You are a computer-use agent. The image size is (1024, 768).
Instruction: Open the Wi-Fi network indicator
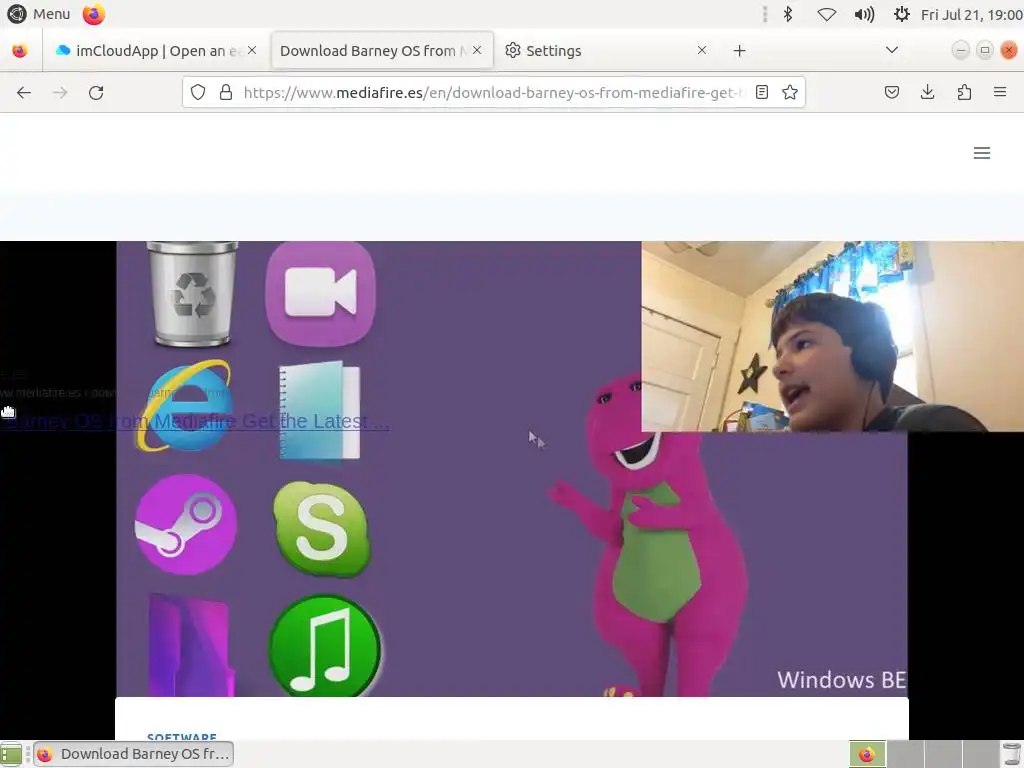pos(826,14)
